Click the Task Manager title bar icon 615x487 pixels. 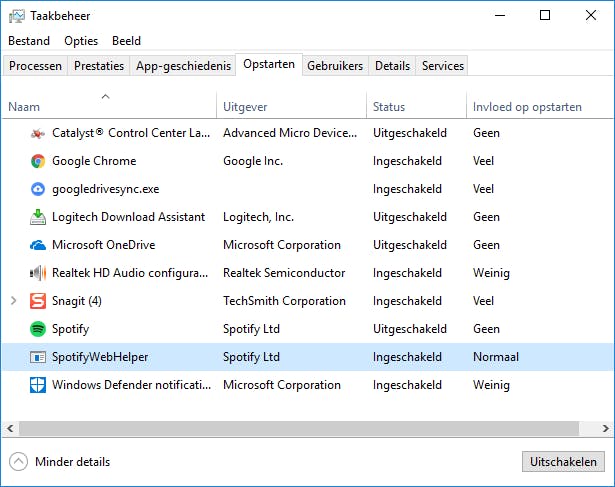tap(17, 16)
